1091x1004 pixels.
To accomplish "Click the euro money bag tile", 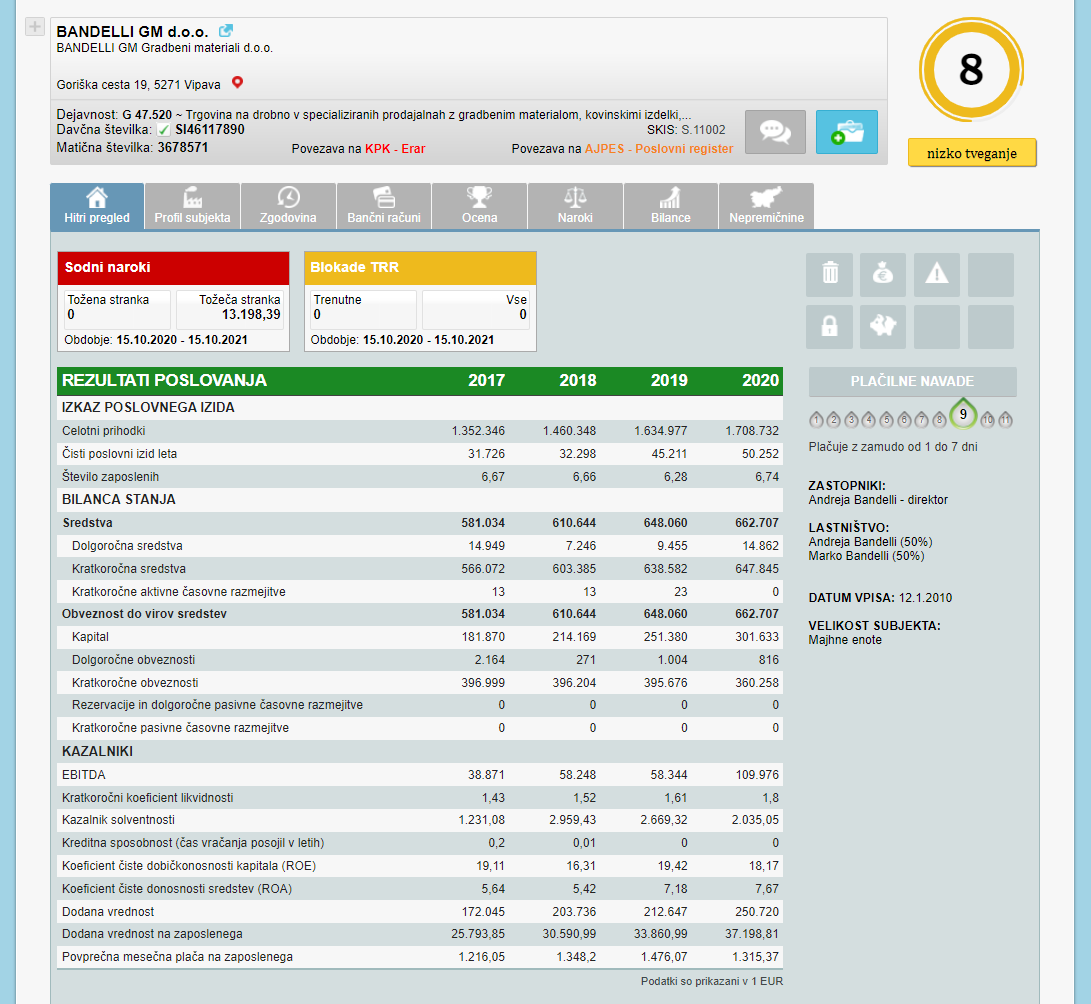I will tap(883, 274).
